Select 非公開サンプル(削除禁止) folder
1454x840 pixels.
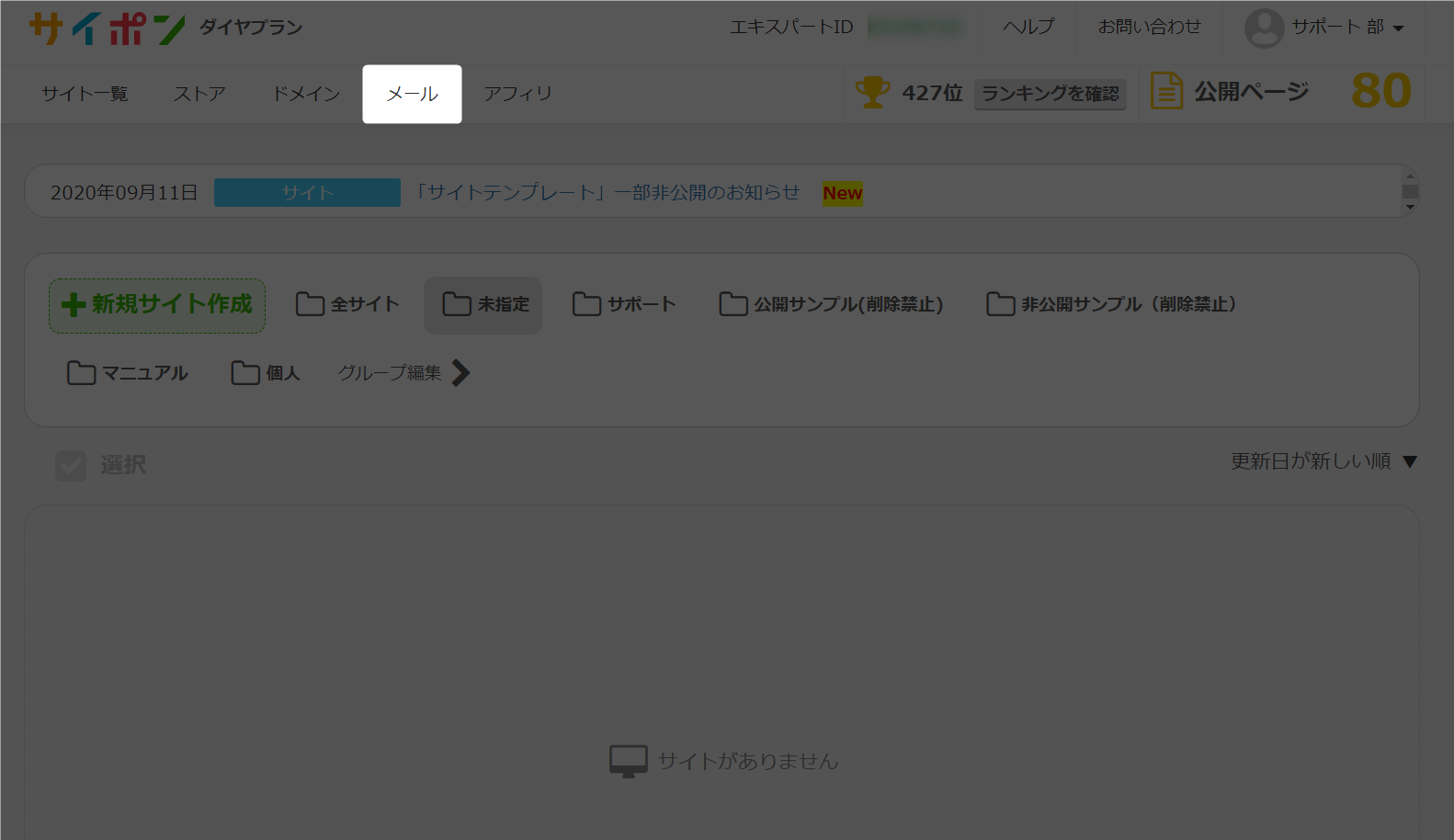(x=1112, y=304)
